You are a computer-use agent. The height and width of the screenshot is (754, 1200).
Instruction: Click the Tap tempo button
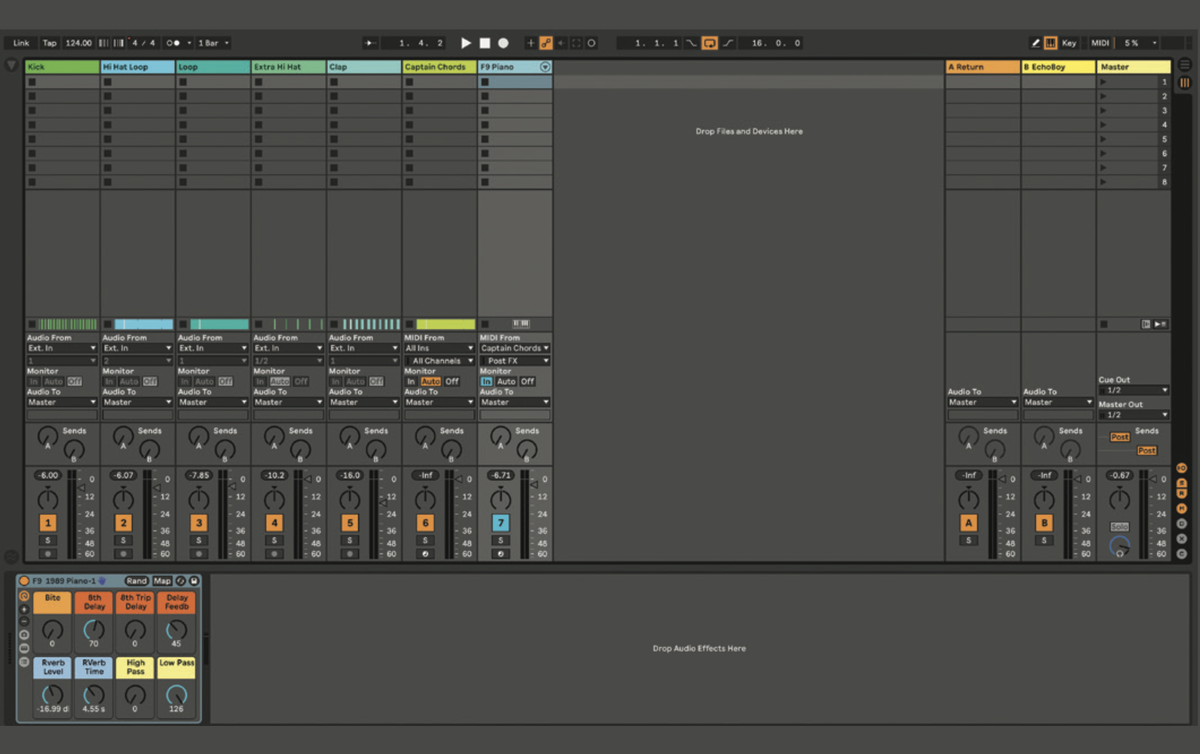pos(48,43)
